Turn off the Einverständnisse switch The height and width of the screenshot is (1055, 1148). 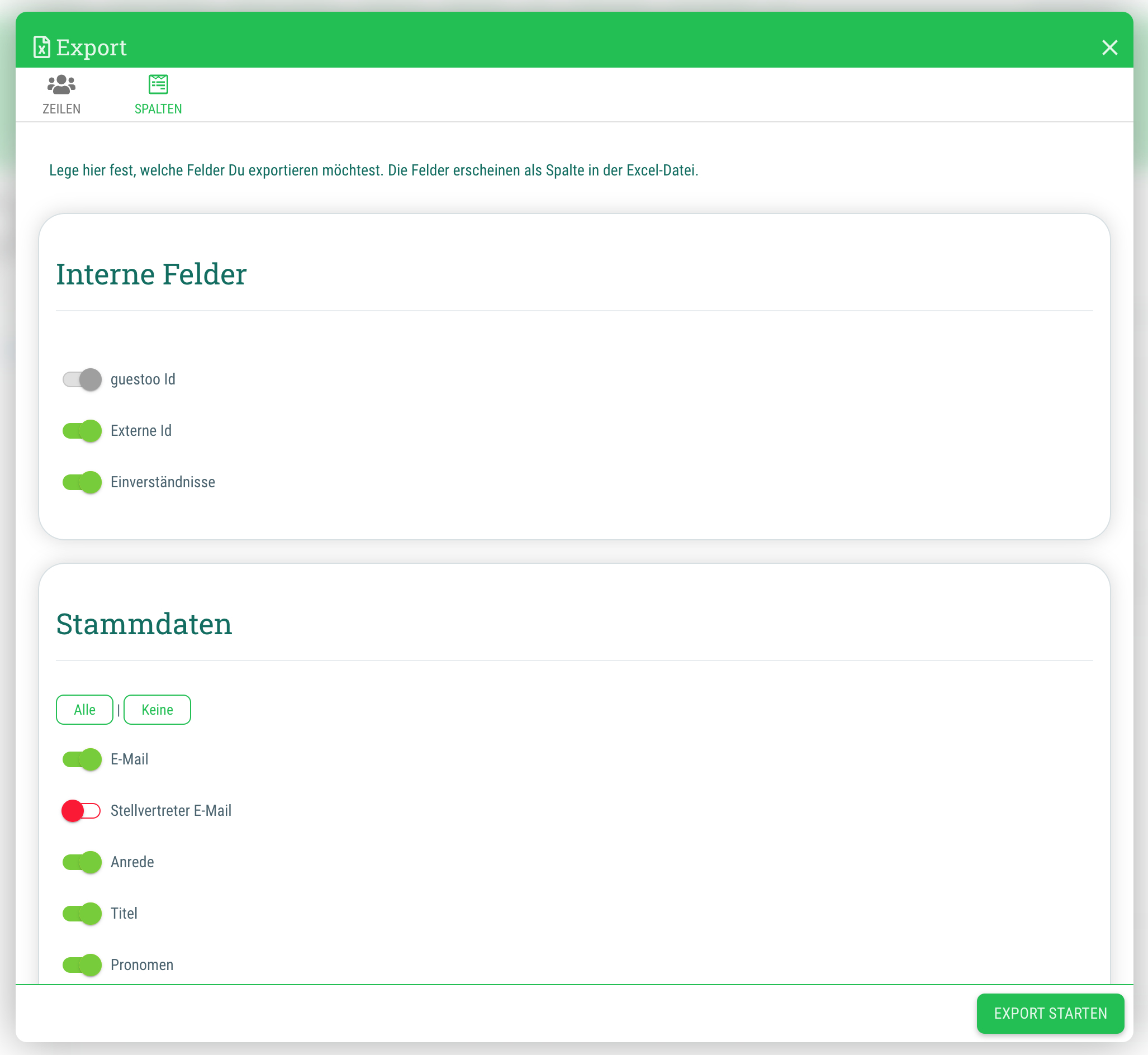click(82, 482)
